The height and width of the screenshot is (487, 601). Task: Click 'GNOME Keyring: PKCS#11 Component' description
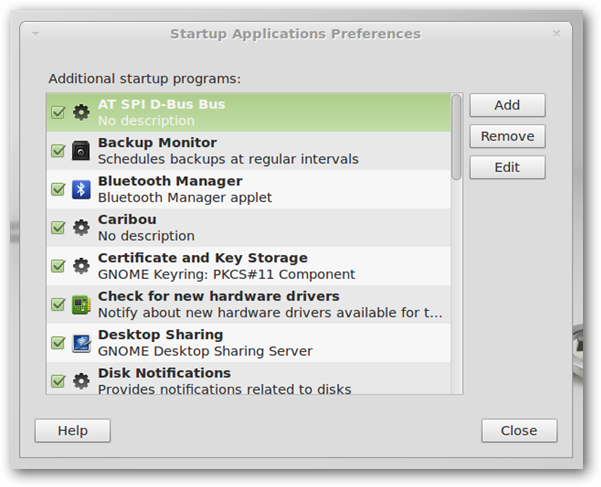click(x=227, y=274)
